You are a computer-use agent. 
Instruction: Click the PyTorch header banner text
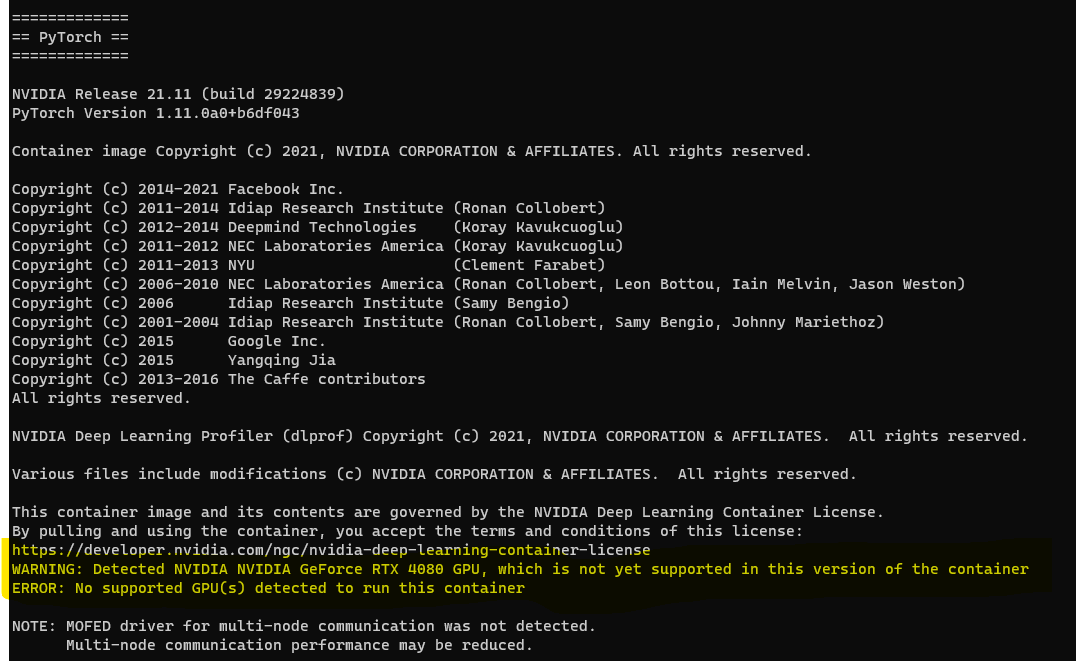(68, 37)
